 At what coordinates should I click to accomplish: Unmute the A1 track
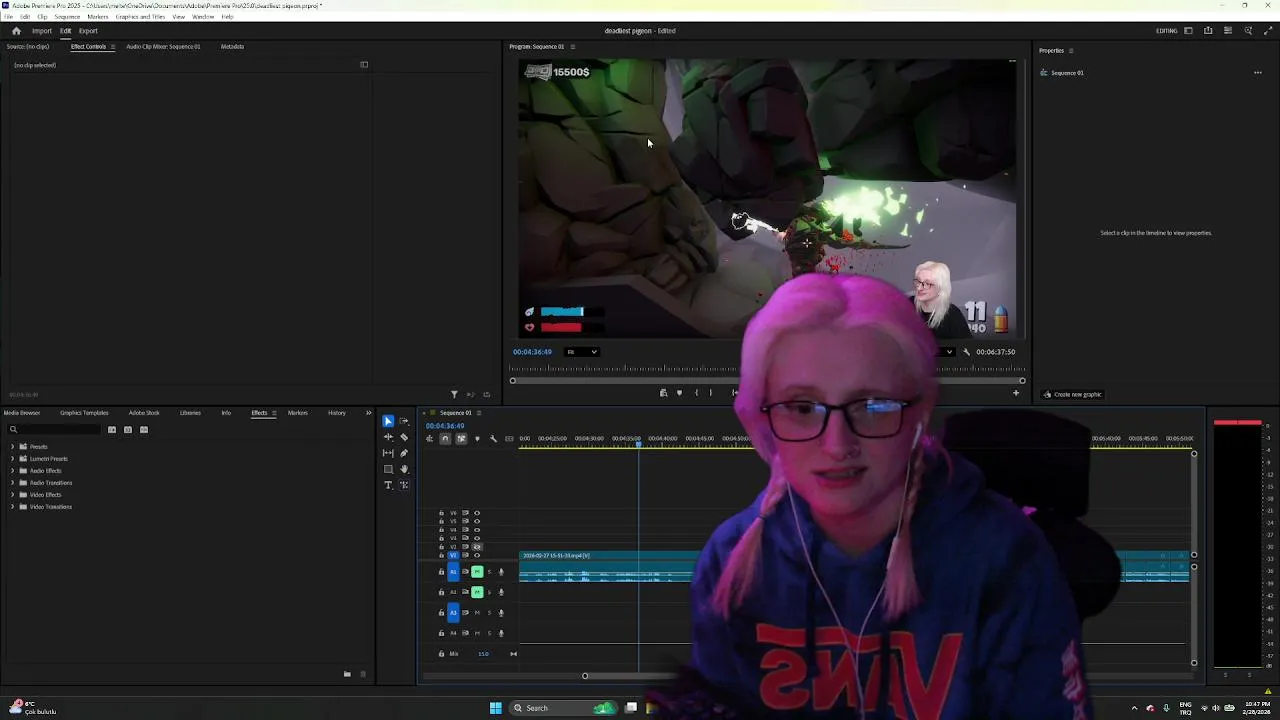click(x=477, y=572)
